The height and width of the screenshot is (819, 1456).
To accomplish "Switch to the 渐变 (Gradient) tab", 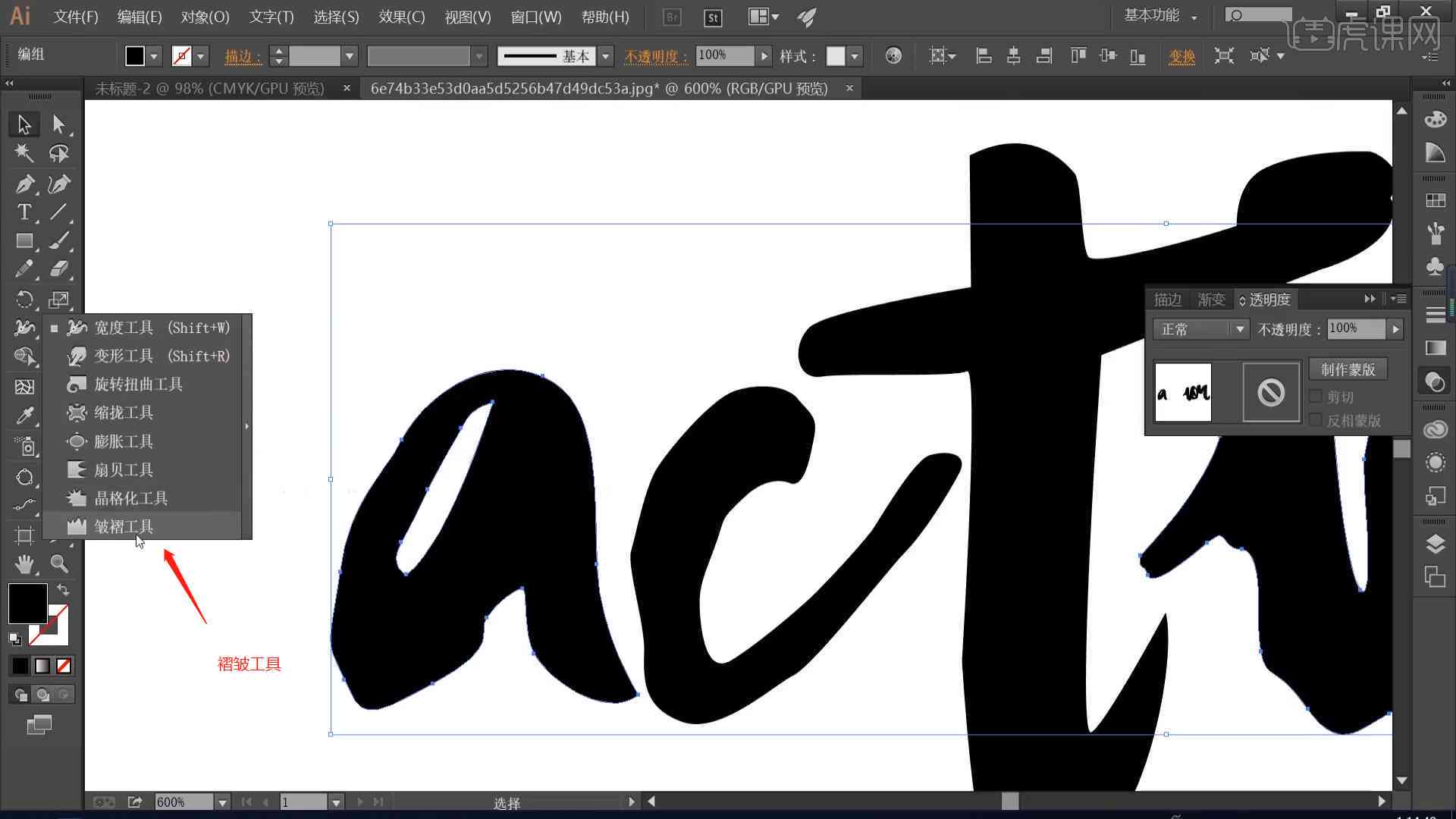I will (1209, 298).
